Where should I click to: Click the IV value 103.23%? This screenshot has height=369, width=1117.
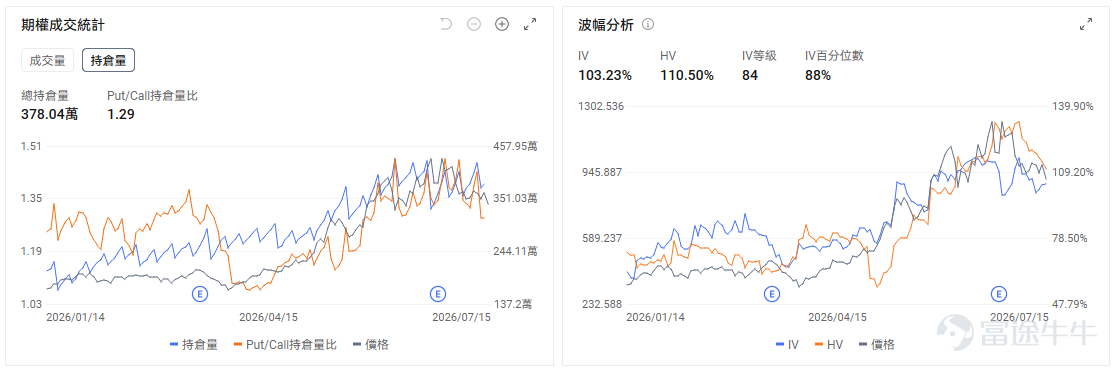click(x=605, y=75)
